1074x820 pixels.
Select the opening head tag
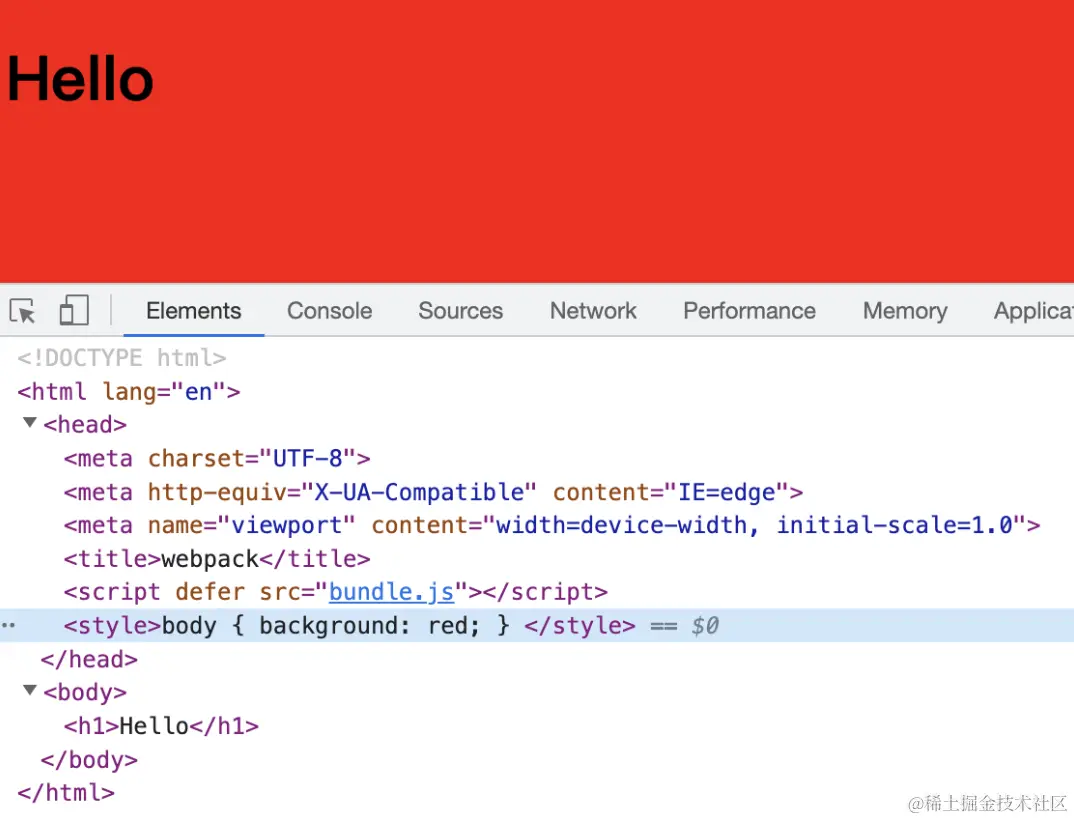tap(85, 425)
